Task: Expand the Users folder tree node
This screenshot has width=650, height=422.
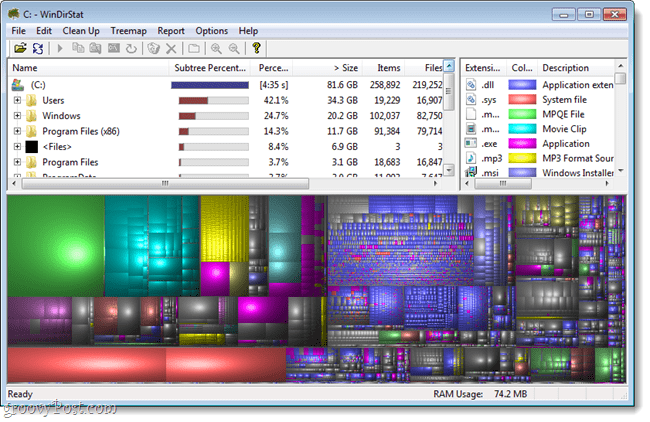Action: click(x=17, y=100)
